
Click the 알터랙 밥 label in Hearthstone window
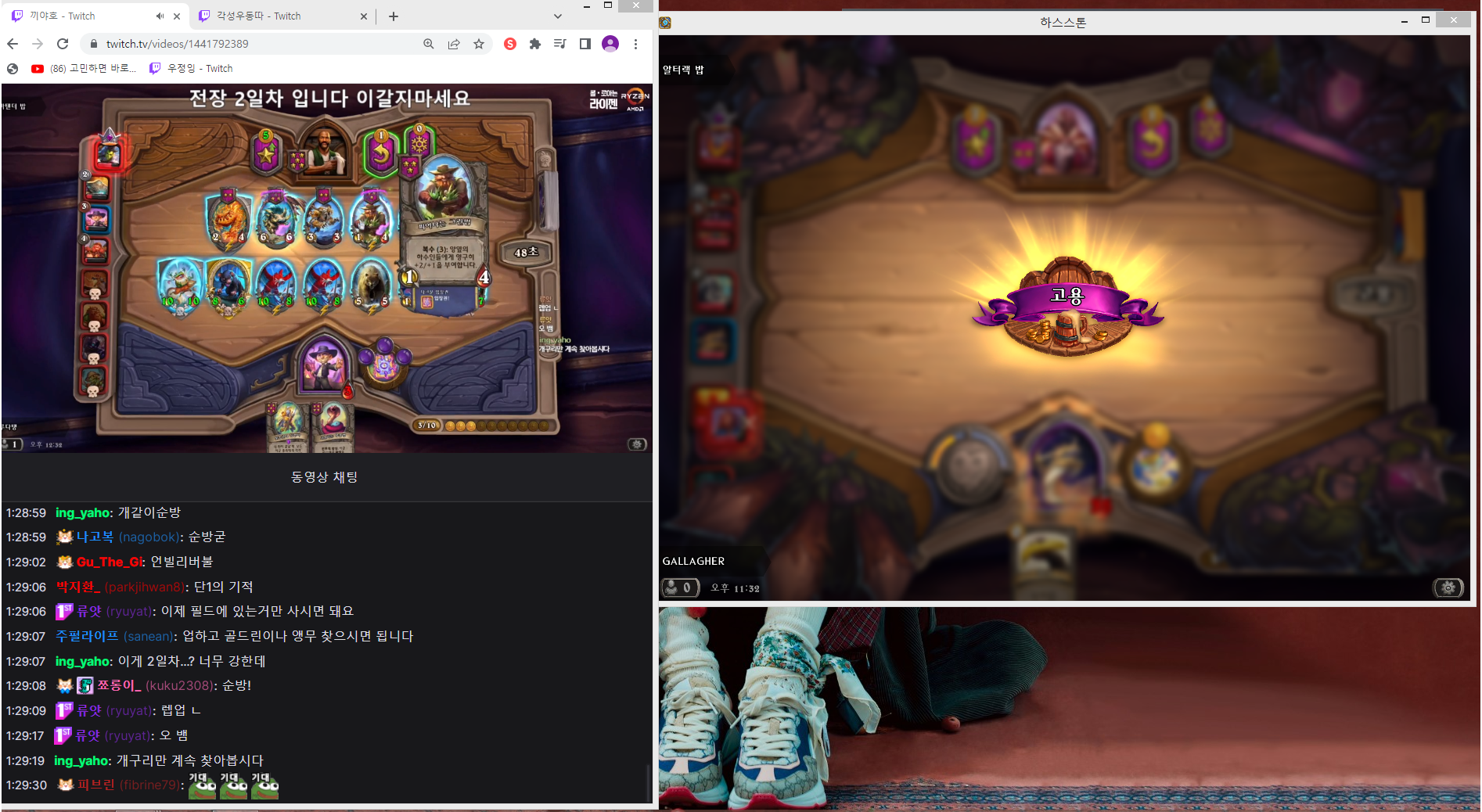683,70
